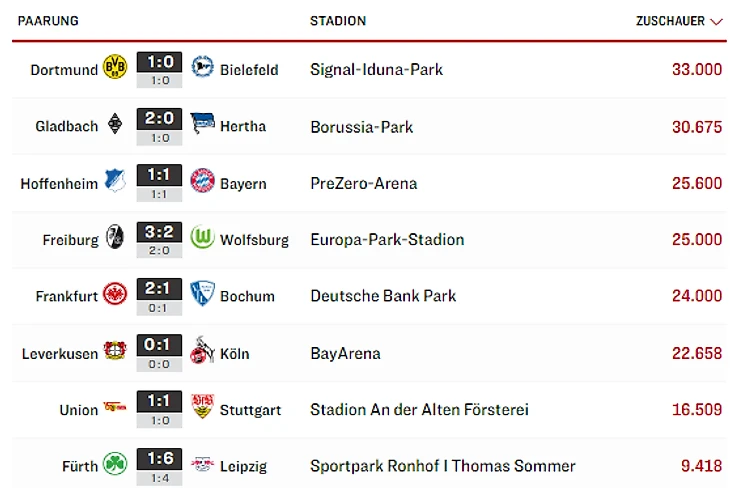Click the Arminia Bielefeld club logo
The height and width of the screenshot is (488, 730).
pos(203,68)
